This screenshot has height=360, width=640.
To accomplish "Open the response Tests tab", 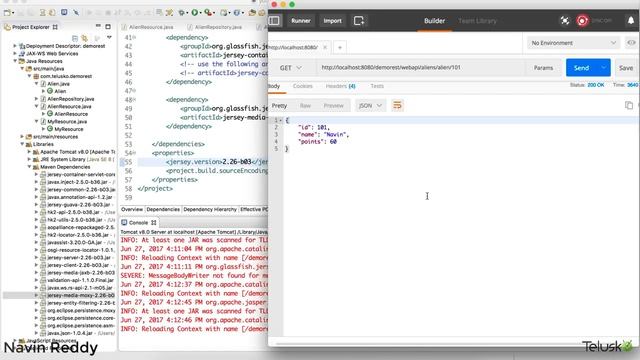I will click(x=377, y=86).
